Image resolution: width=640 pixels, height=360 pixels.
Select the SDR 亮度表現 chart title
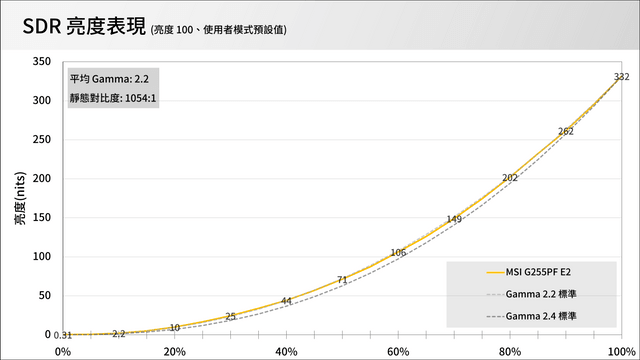[x=84, y=27]
